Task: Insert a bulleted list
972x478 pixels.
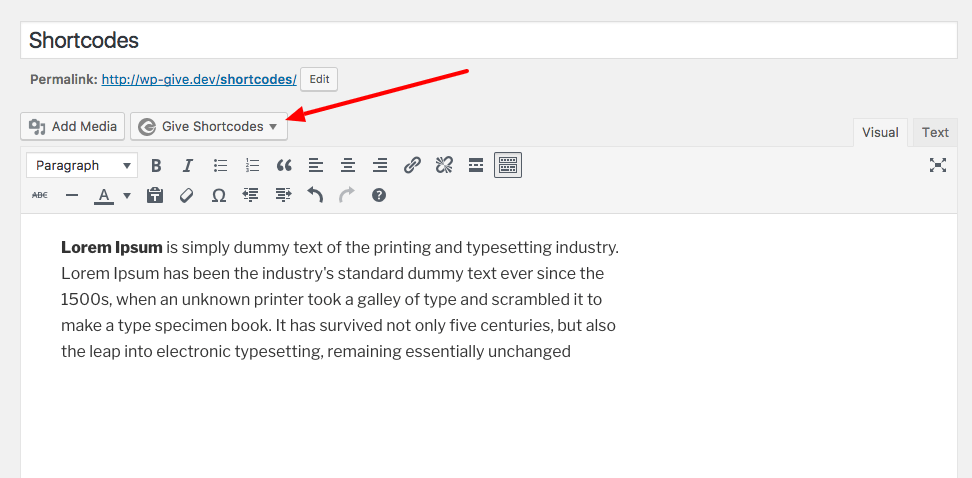Action: click(221, 166)
